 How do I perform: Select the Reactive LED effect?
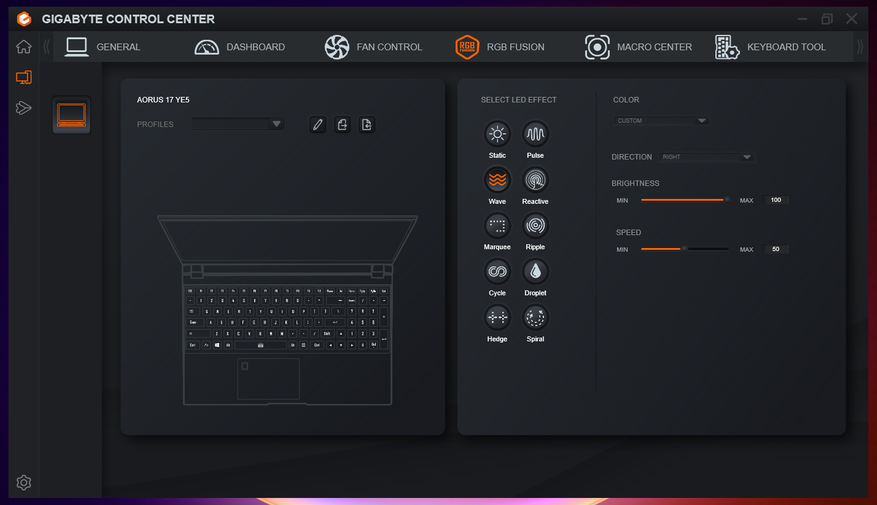[x=535, y=180]
